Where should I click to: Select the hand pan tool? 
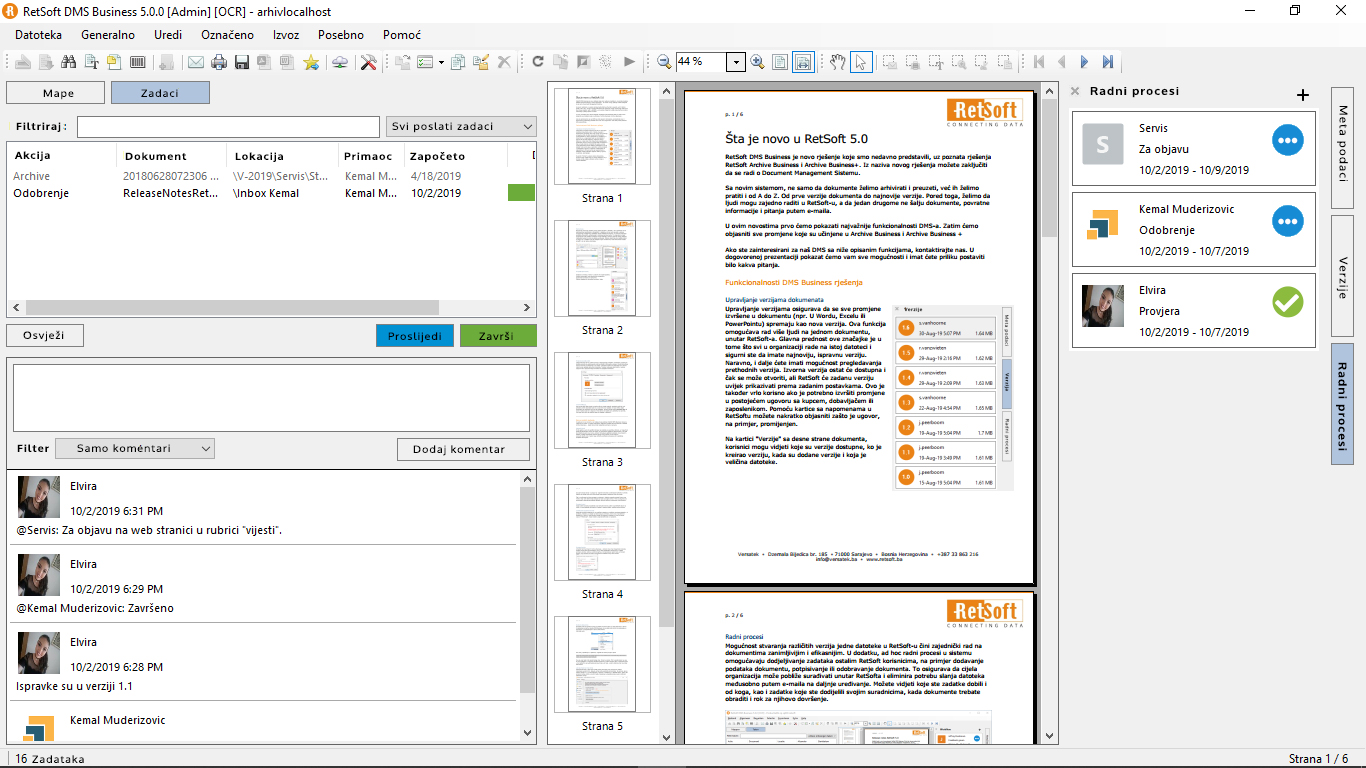tap(838, 62)
